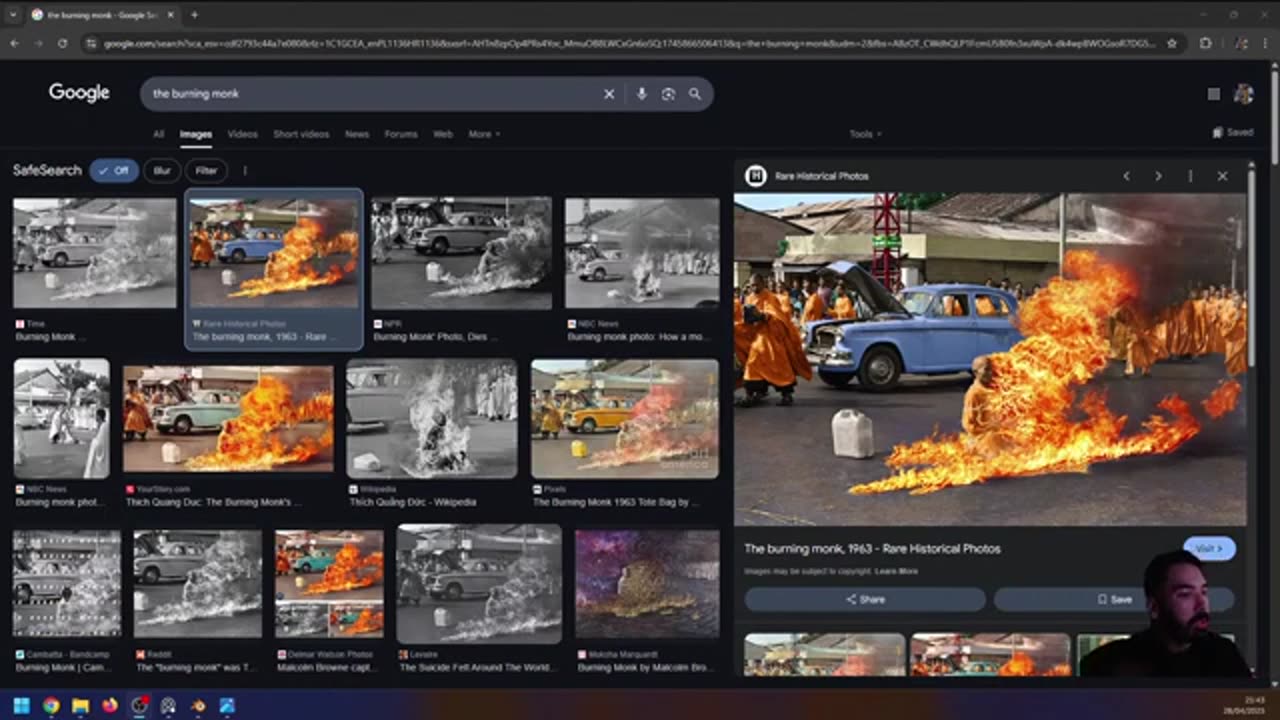Save the previewed image
Viewport: 1280px width, 720px height.
pos(1114,599)
